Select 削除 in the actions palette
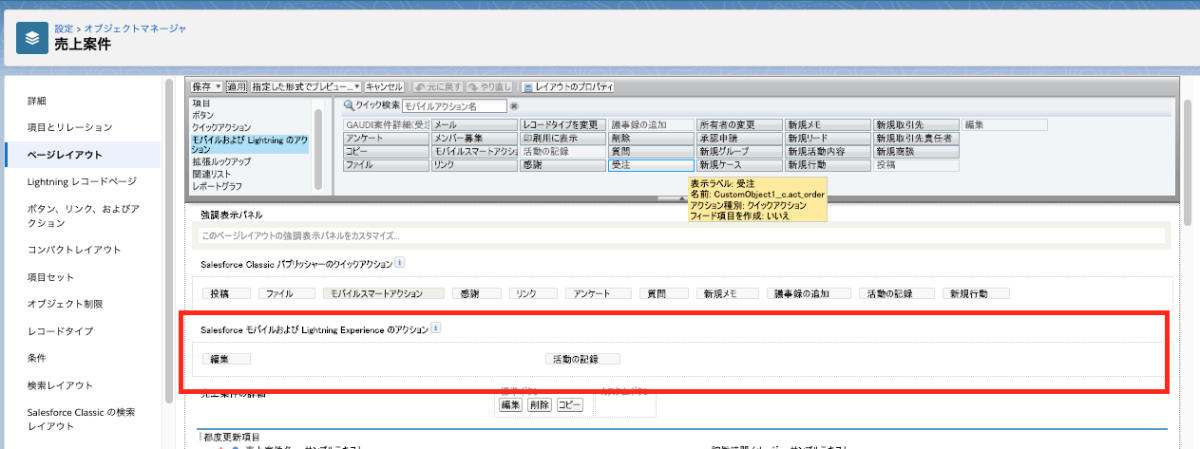Viewport: 1200px width, 449px height. pyautogui.click(x=650, y=138)
